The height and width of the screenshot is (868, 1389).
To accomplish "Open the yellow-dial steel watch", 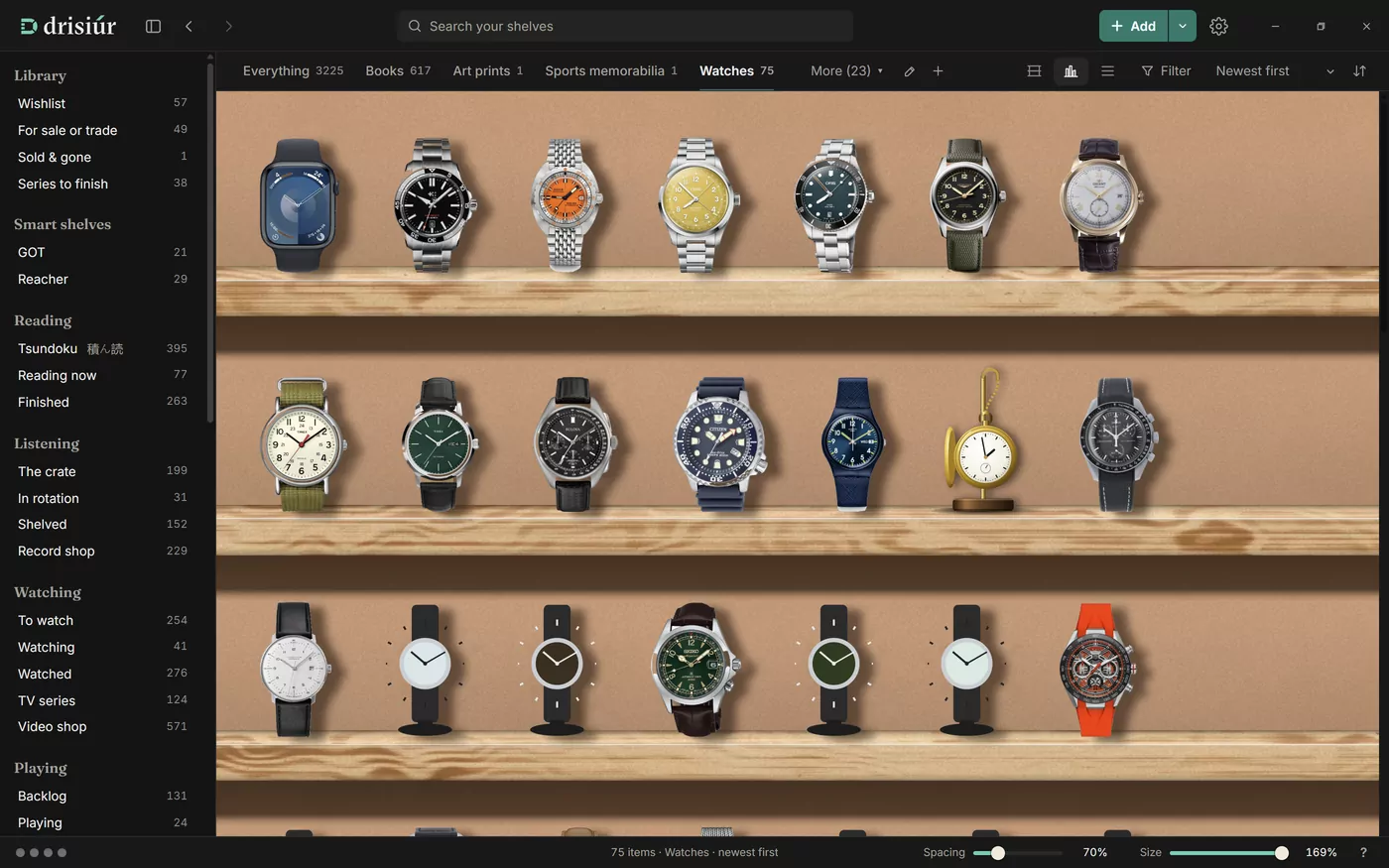I will [x=697, y=205].
